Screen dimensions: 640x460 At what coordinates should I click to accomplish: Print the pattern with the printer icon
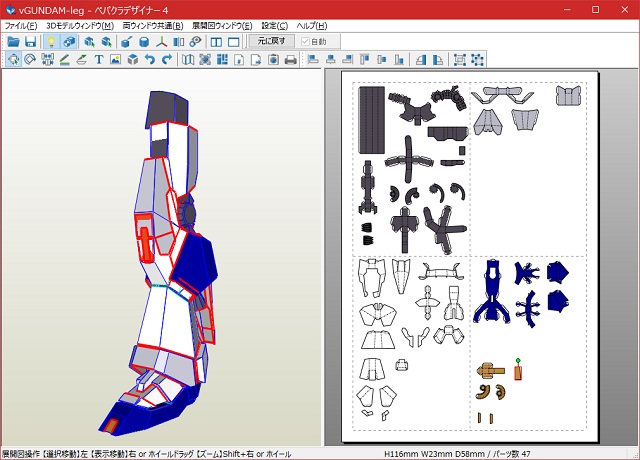coord(291,60)
